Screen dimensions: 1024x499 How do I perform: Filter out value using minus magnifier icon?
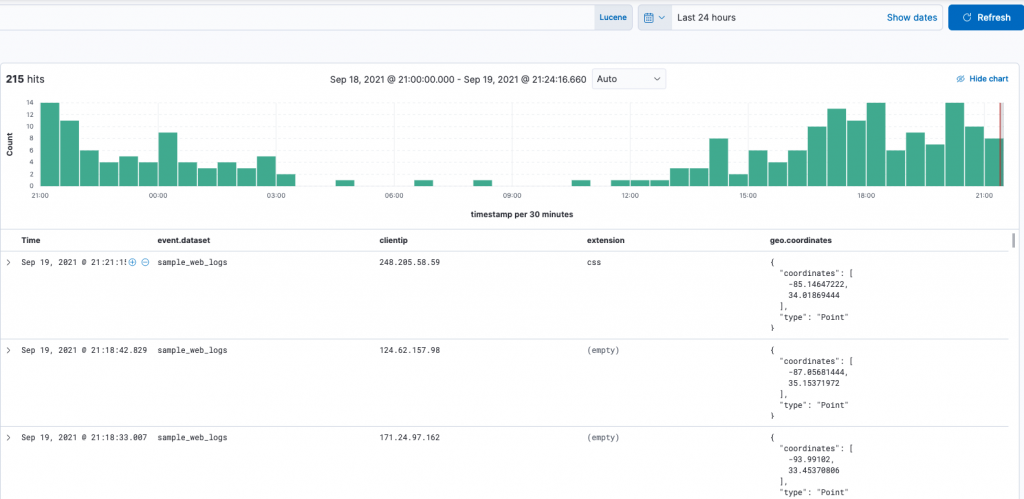click(x=145, y=262)
